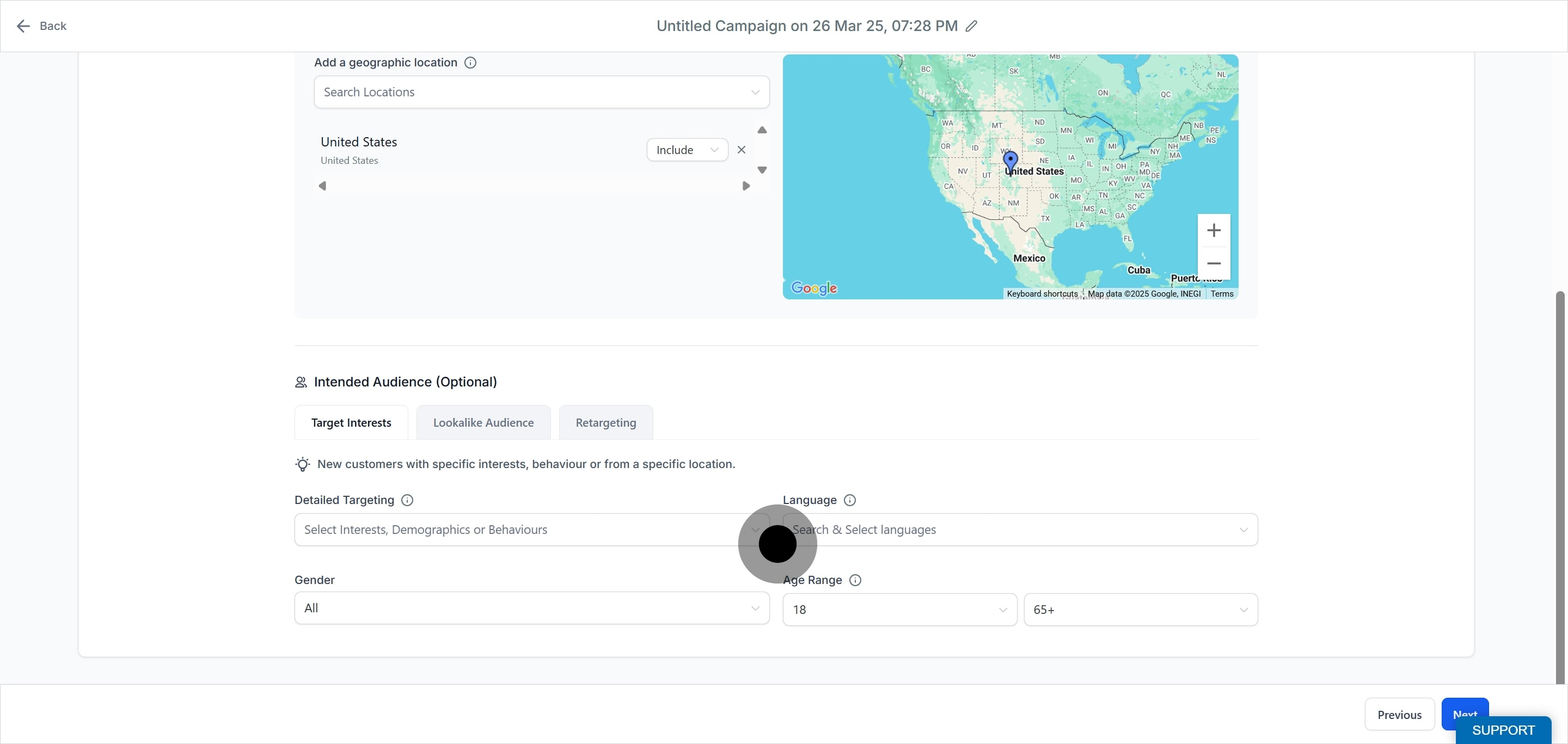Click the Detailed Targeting info icon
The image size is (1568, 744).
pyautogui.click(x=407, y=500)
